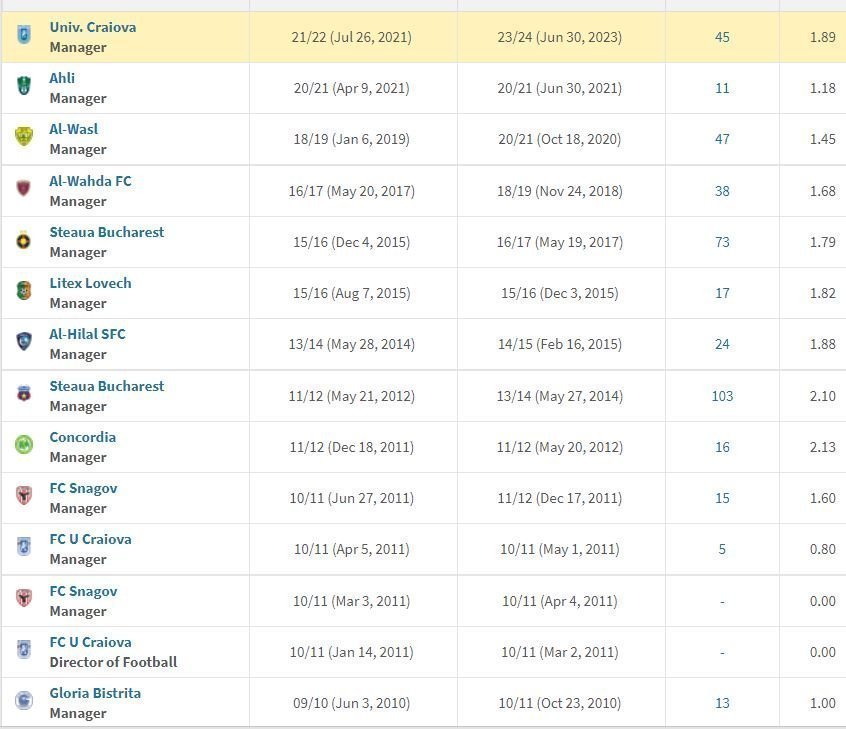Click the Al-Hilal SFC club crest
This screenshot has height=729, width=846.
24,341
